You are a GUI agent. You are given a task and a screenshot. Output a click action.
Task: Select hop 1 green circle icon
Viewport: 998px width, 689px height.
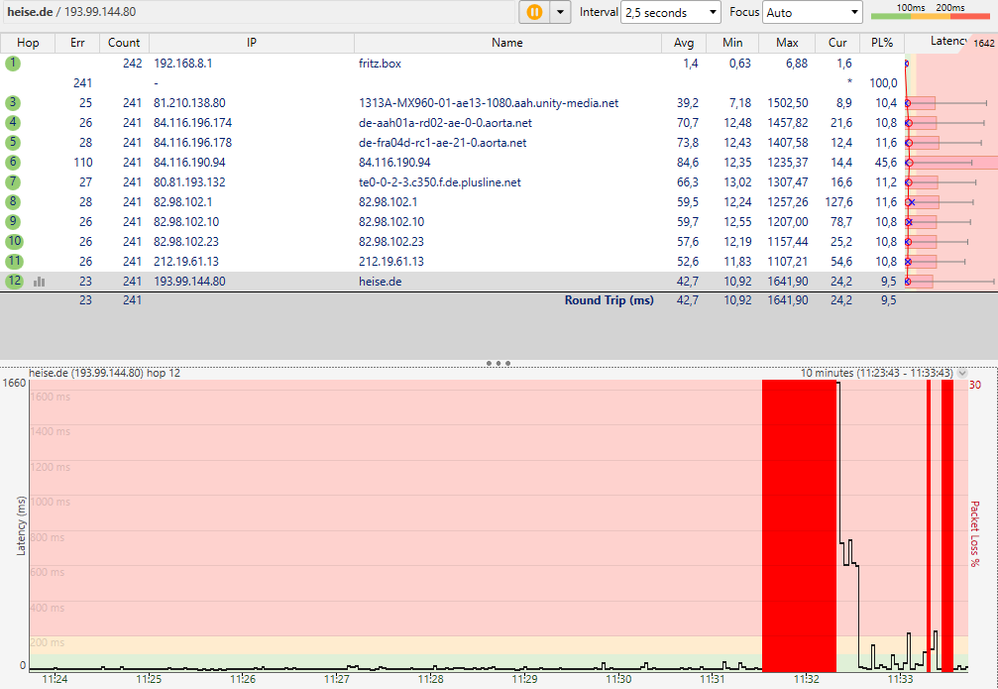point(13,63)
